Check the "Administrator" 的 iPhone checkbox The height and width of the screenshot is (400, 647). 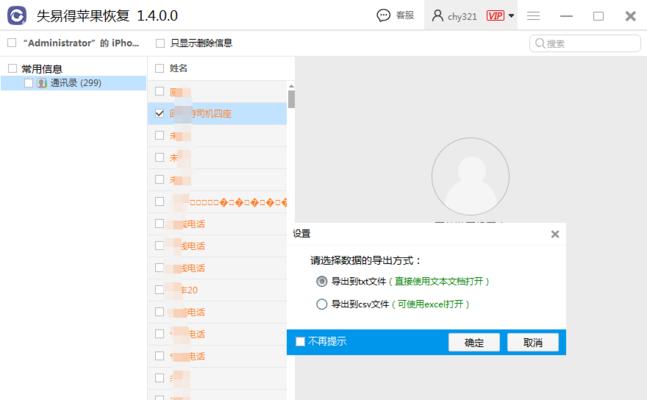click(12, 43)
